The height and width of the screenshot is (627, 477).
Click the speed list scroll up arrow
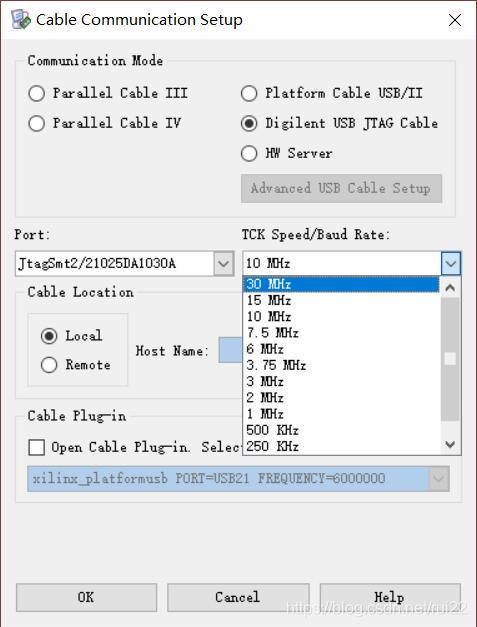click(451, 287)
